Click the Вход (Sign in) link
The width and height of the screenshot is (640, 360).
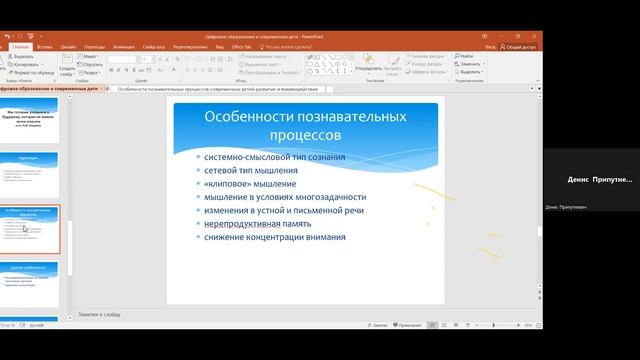point(490,47)
